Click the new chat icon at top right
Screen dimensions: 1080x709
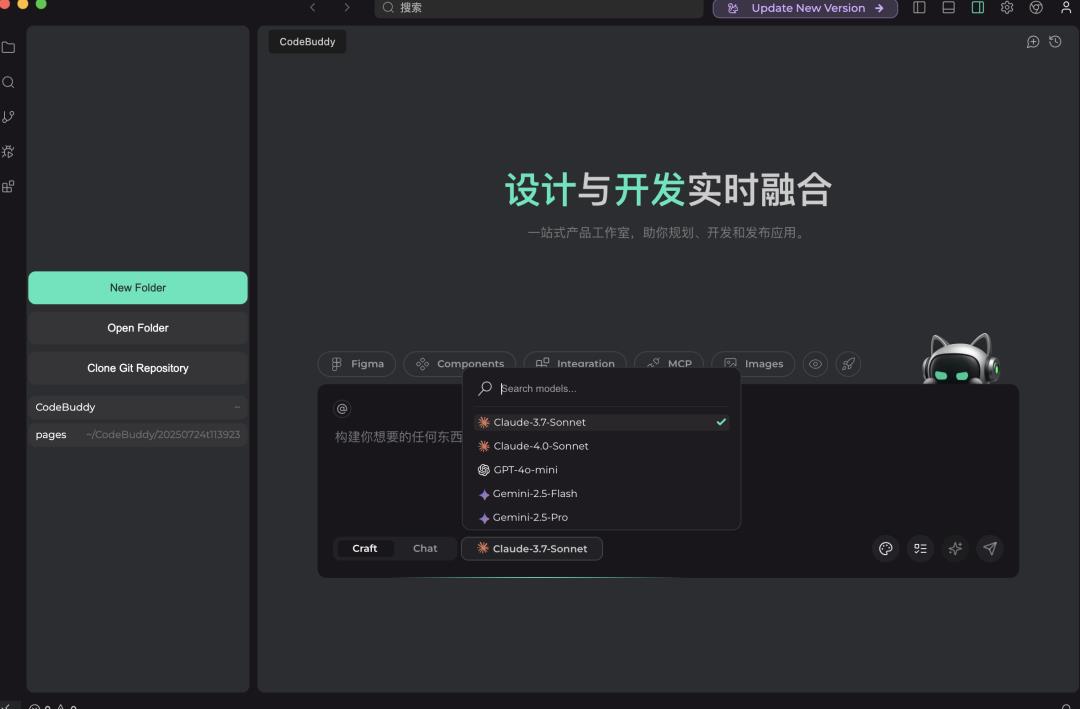click(x=1033, y=42)
